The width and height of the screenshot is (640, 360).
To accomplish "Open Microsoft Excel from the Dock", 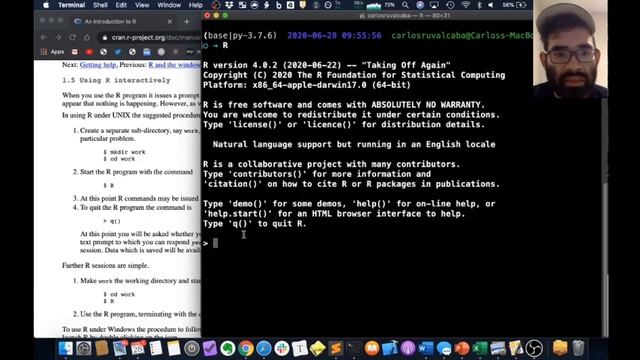I will (x=480, y=349).
